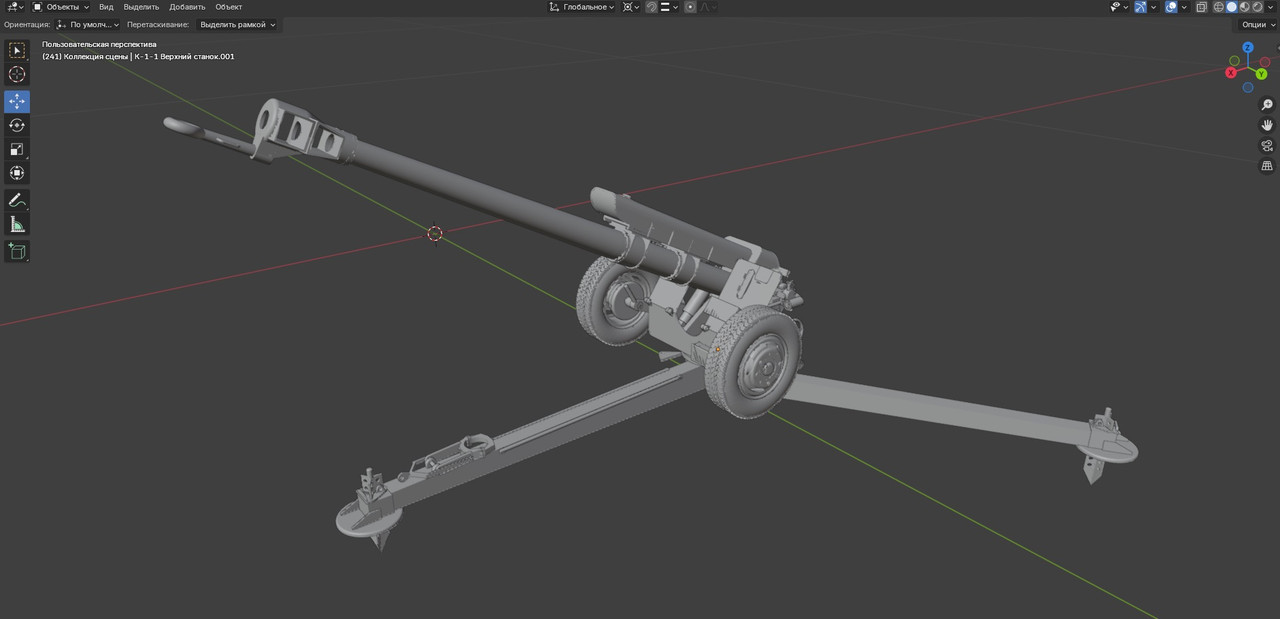Open proportional falloff dropdown
The image size is (1280, 619).
point(708,7)
